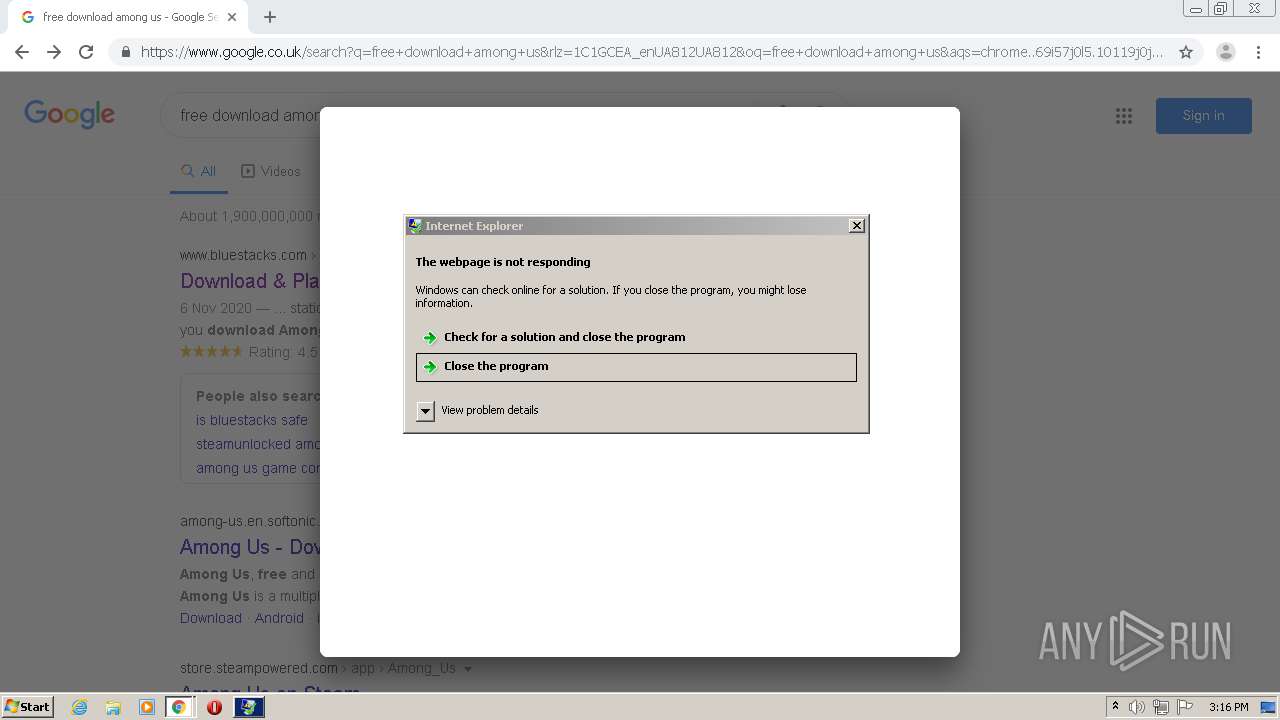
Task: Show hidden tray icons arrow
Action: click(1115, 707)
